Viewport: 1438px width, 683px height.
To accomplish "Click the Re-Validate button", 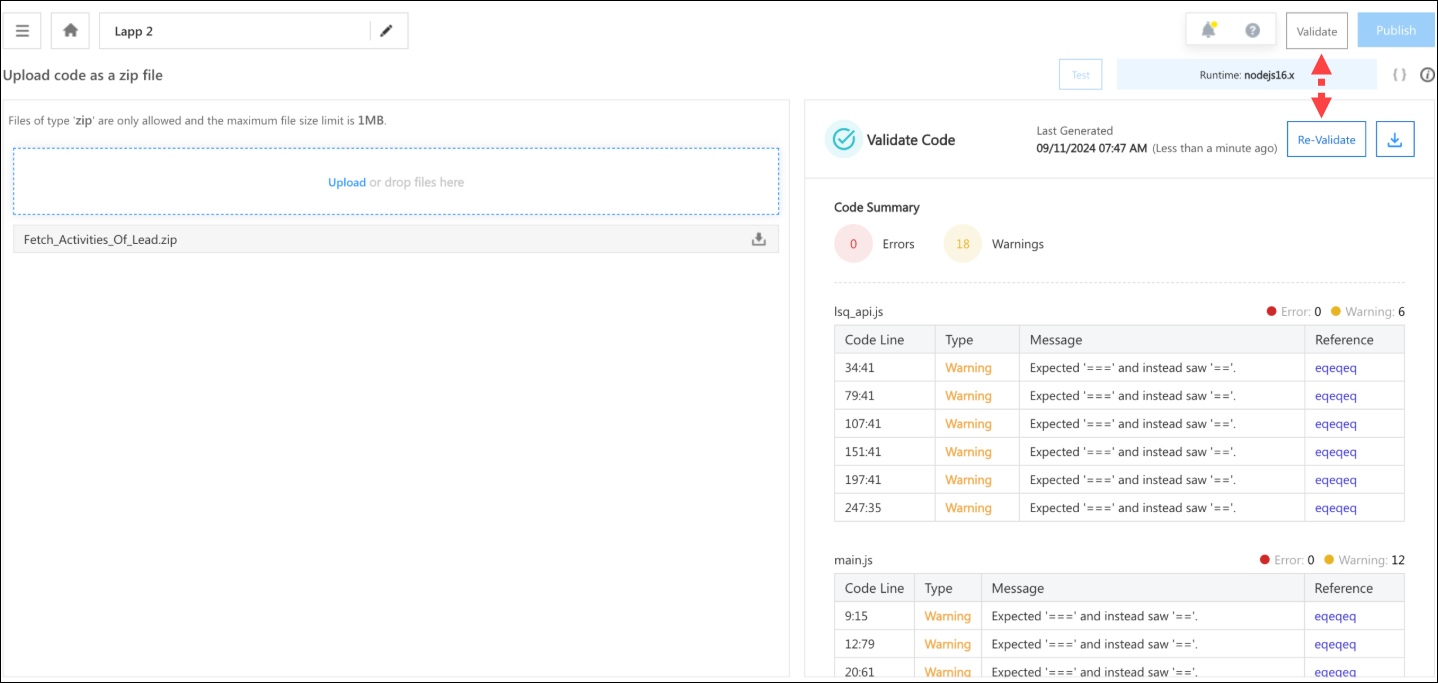I will coord(1326,140).
